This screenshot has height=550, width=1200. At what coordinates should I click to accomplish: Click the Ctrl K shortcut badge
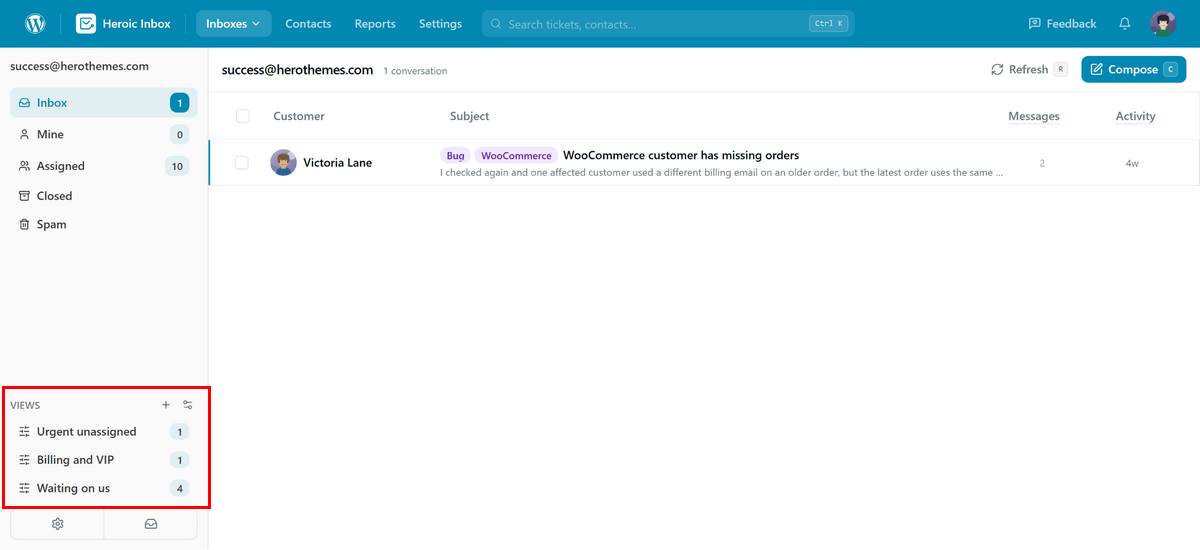[x=829, y=24]
